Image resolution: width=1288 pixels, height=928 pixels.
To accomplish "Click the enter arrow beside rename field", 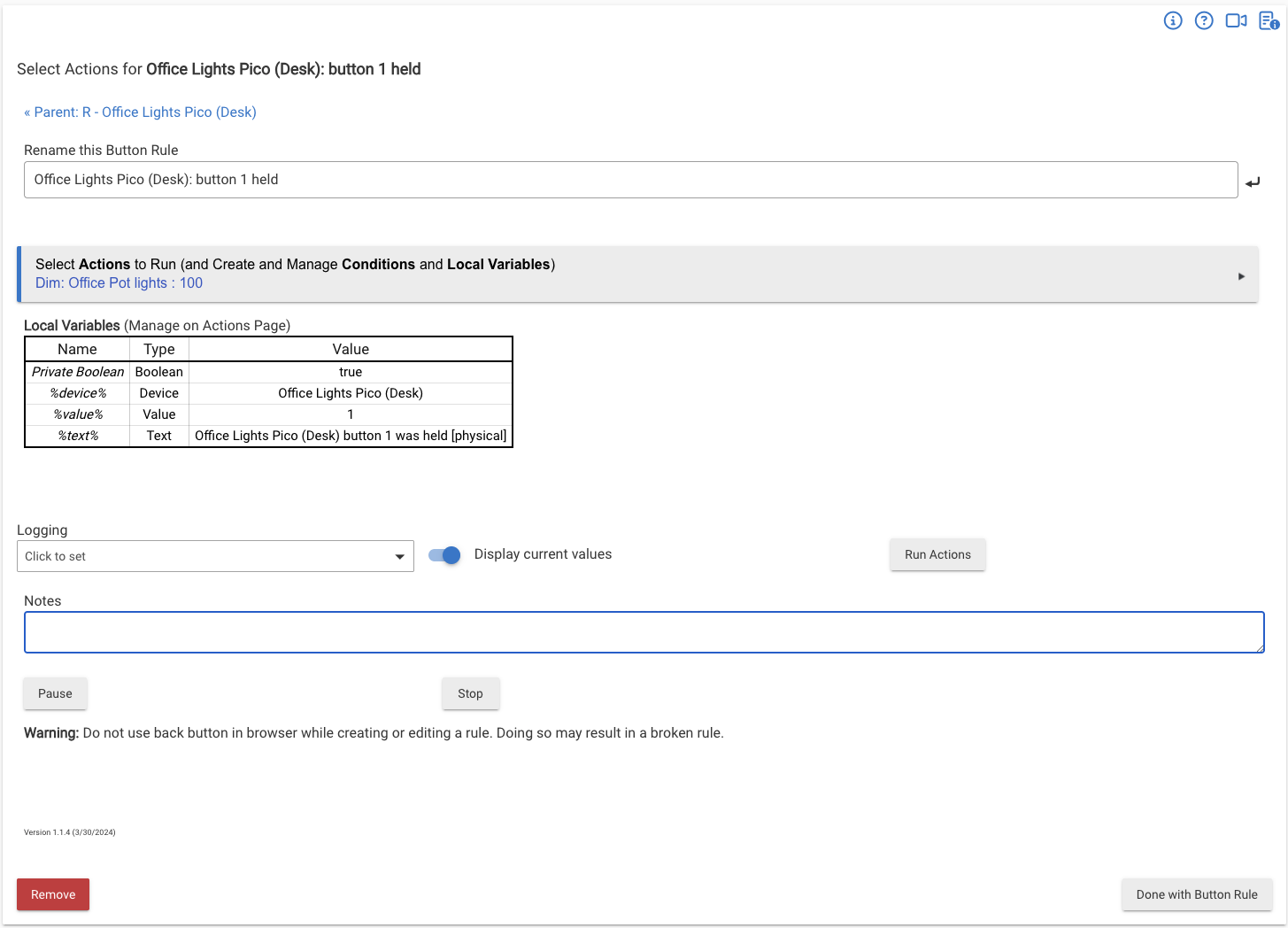I will tap(1253, 182).
